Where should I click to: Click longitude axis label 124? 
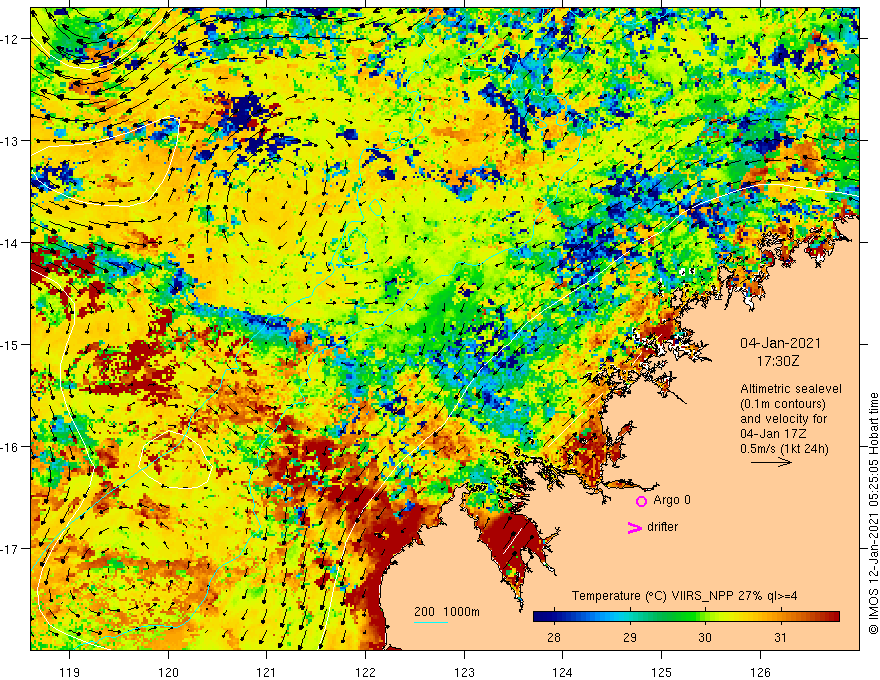click(x=563, y=672)
